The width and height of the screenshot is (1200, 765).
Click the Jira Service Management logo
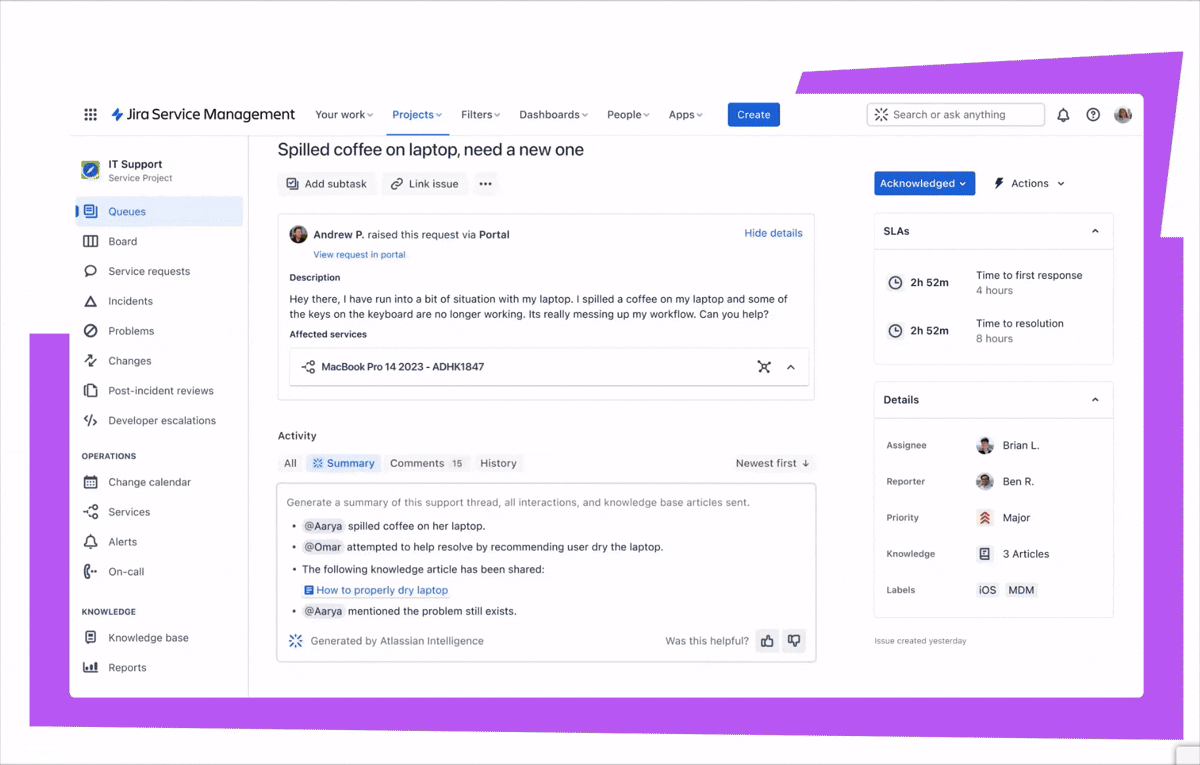203,115
